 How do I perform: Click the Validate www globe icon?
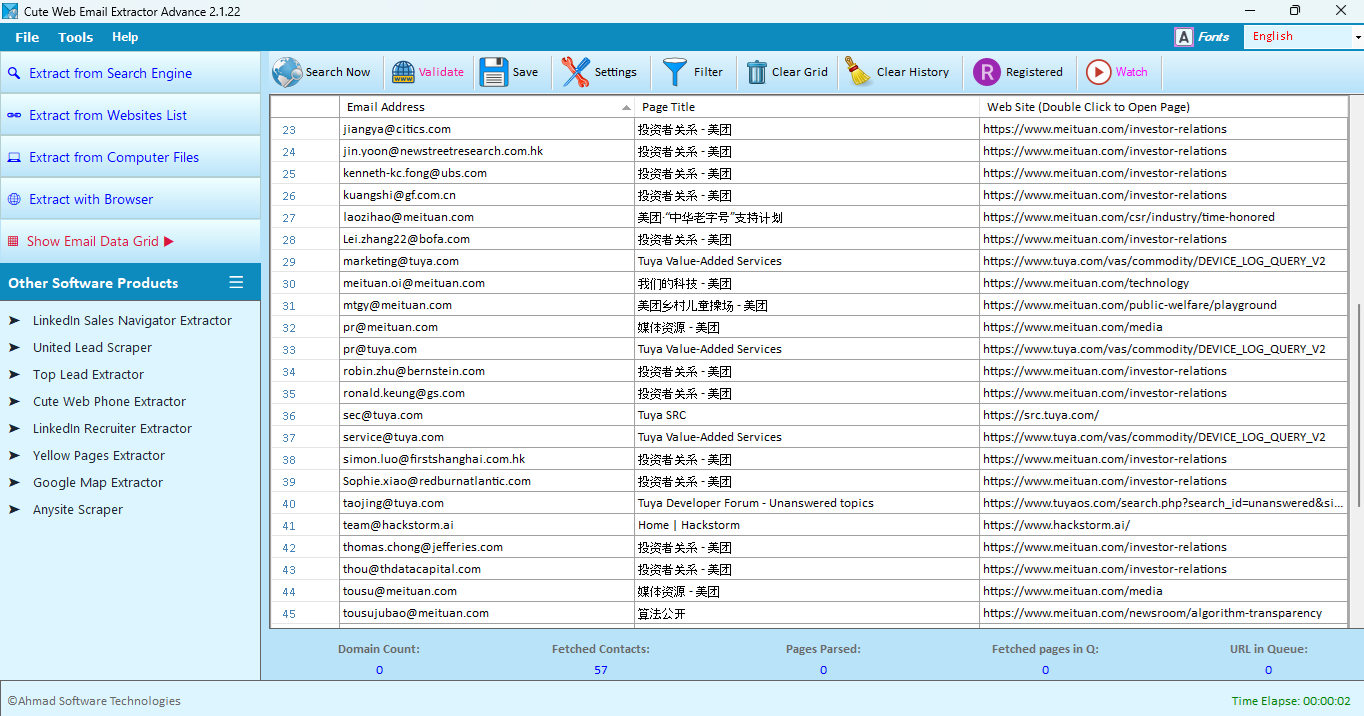click(x=403, y=72)
